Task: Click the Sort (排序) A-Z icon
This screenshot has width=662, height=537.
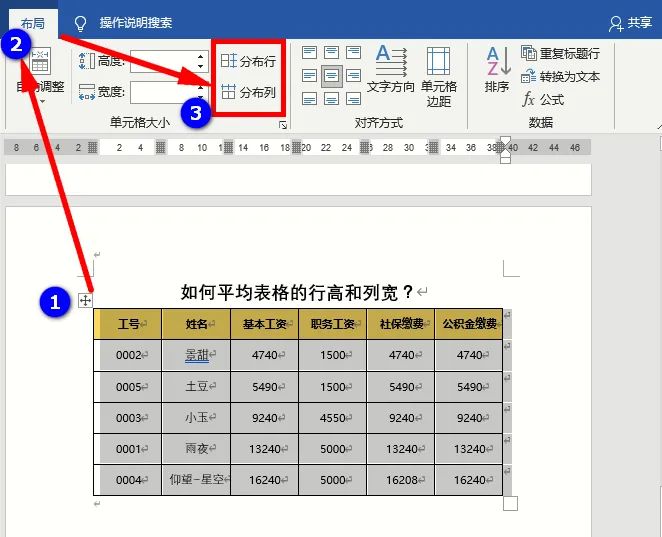Action: click(x=498, y=61)
